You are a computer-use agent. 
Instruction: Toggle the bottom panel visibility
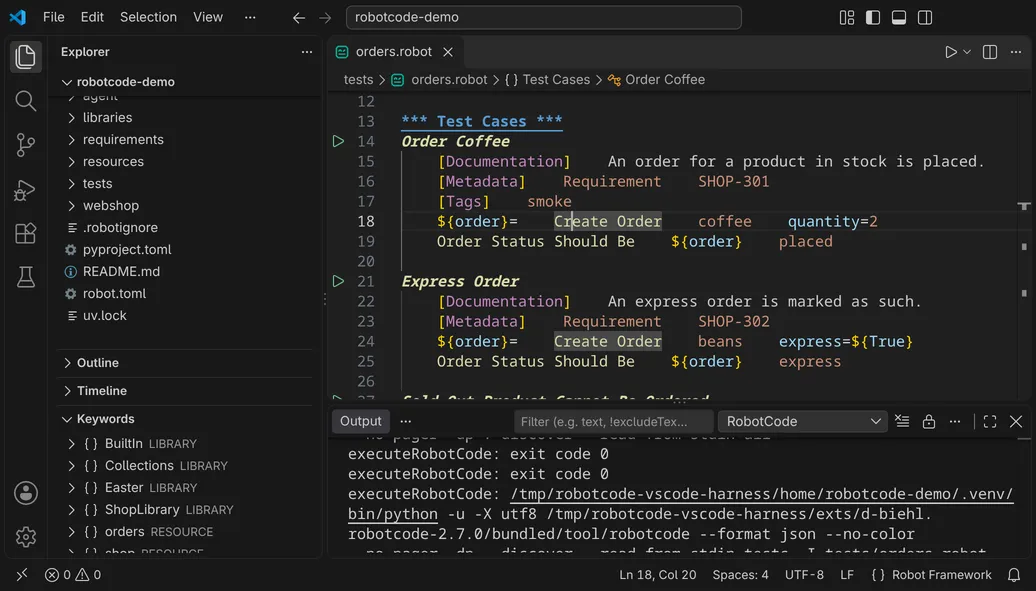point(899,18)
